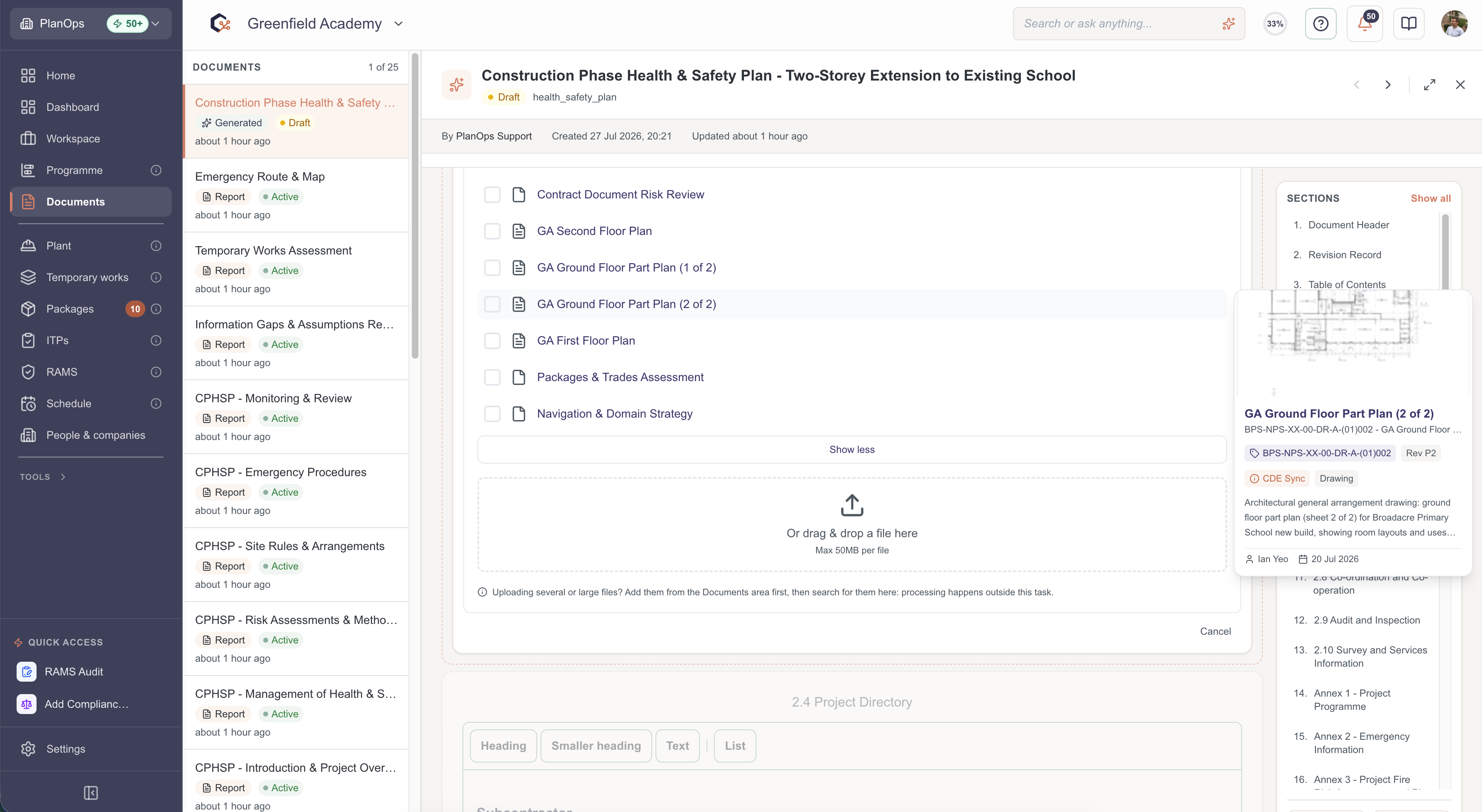This screenshot has width=1482, height=812.
Task: Expand the TOOLS section chevron
Action: [x=63, y=477]
